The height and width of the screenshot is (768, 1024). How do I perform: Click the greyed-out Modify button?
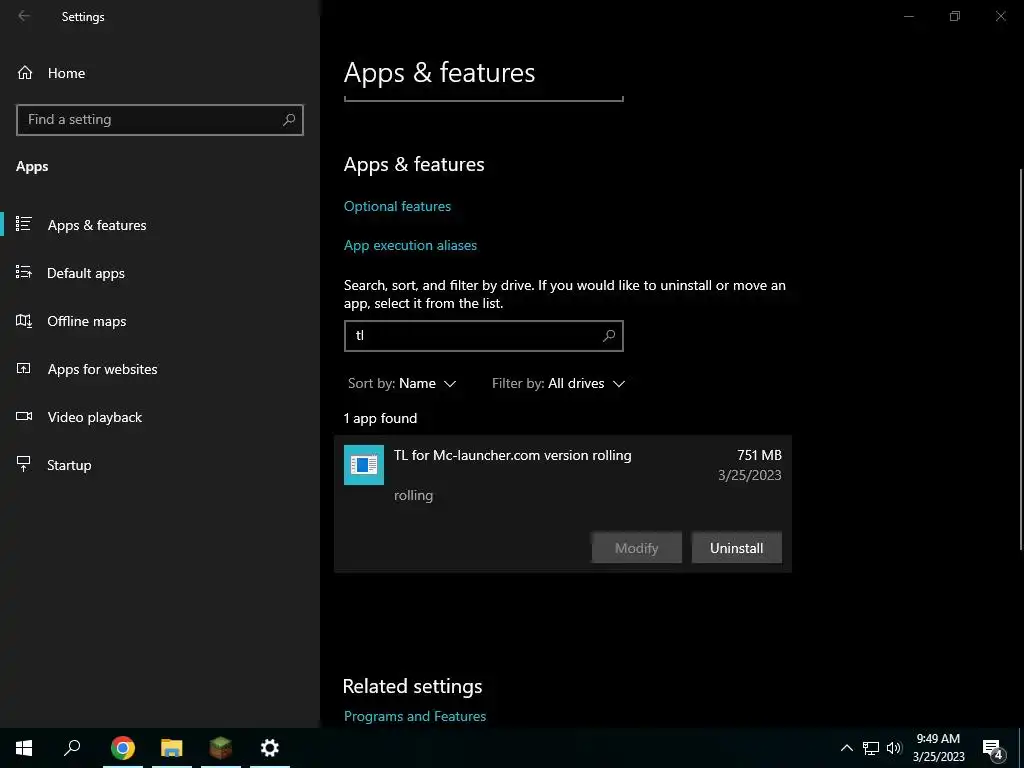pos(637,548)
